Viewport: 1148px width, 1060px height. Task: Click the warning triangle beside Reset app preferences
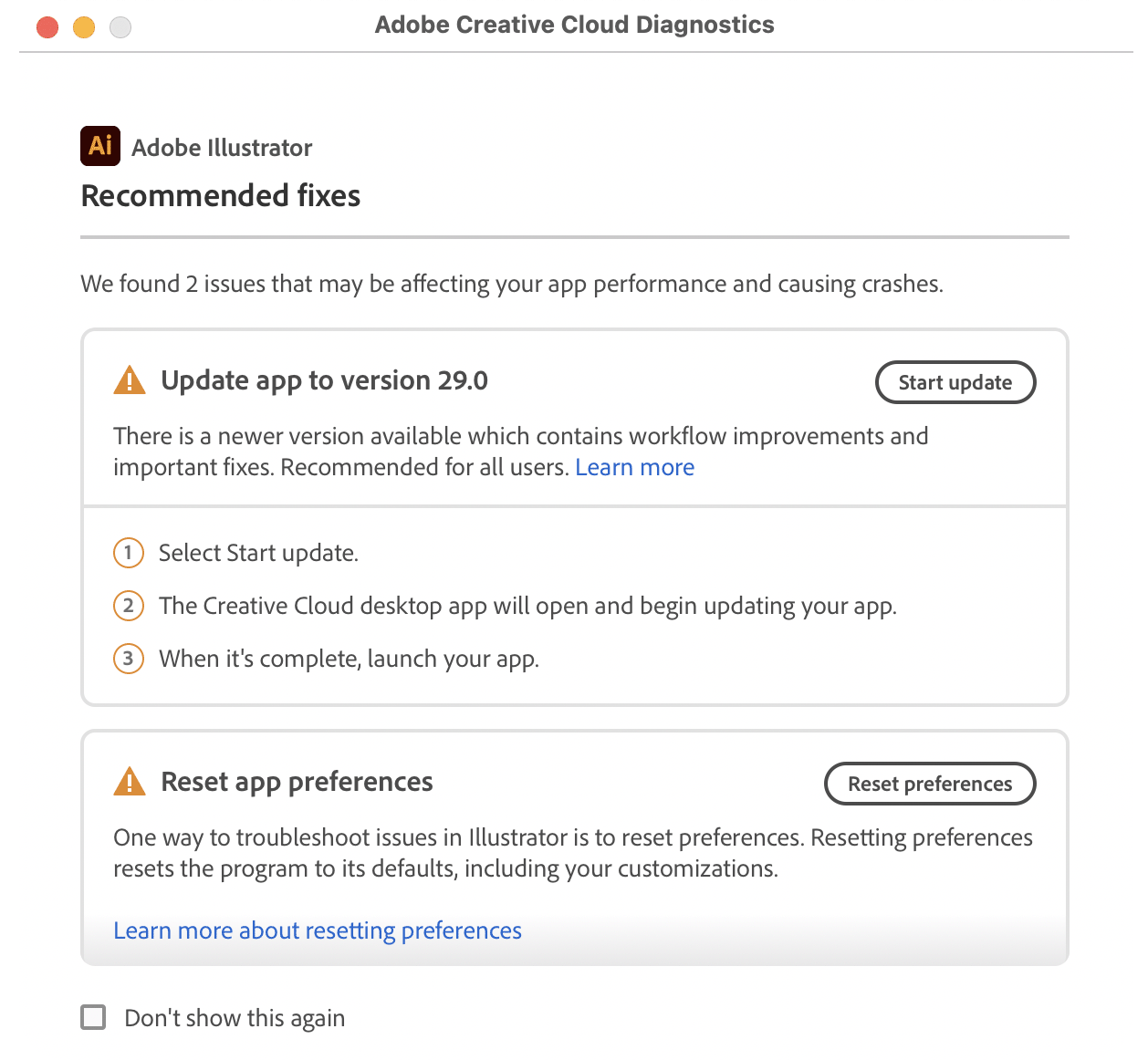click(129, 780)
